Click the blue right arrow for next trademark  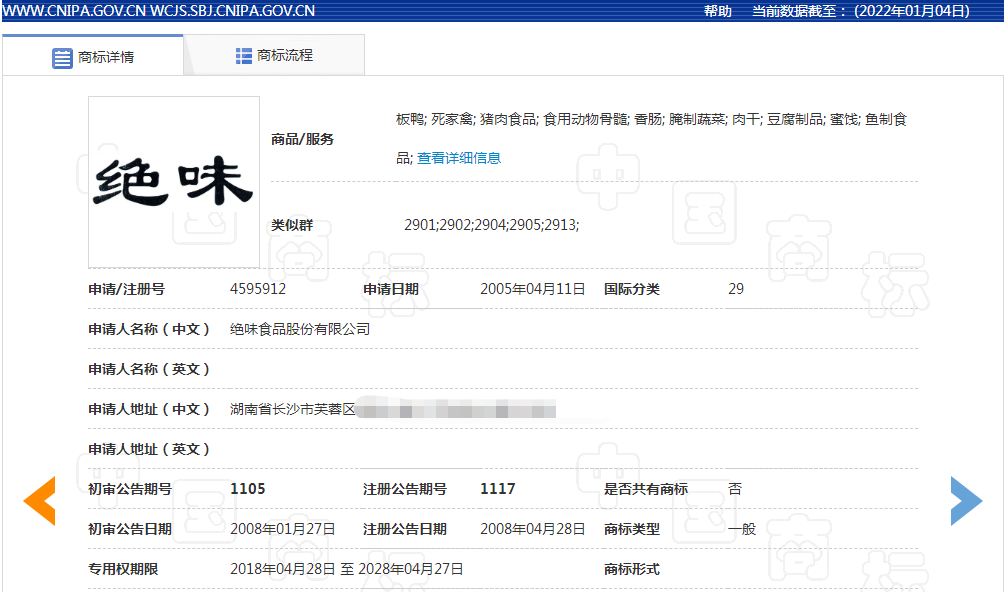click(x=965, y=501)
